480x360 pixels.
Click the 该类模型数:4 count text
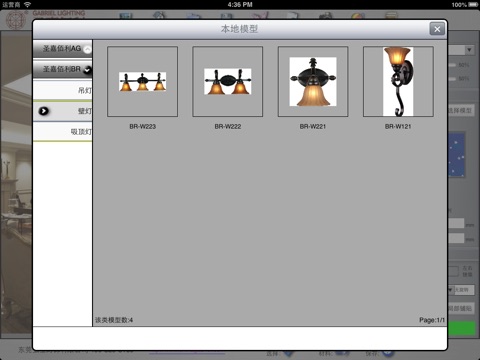click(114, 320)
